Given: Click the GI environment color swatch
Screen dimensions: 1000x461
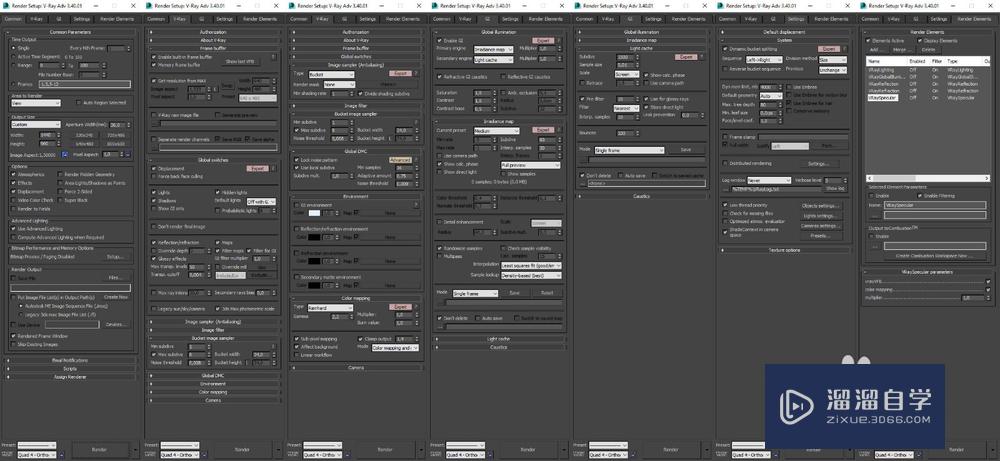Looking at the screenshot, I should 314,213.
